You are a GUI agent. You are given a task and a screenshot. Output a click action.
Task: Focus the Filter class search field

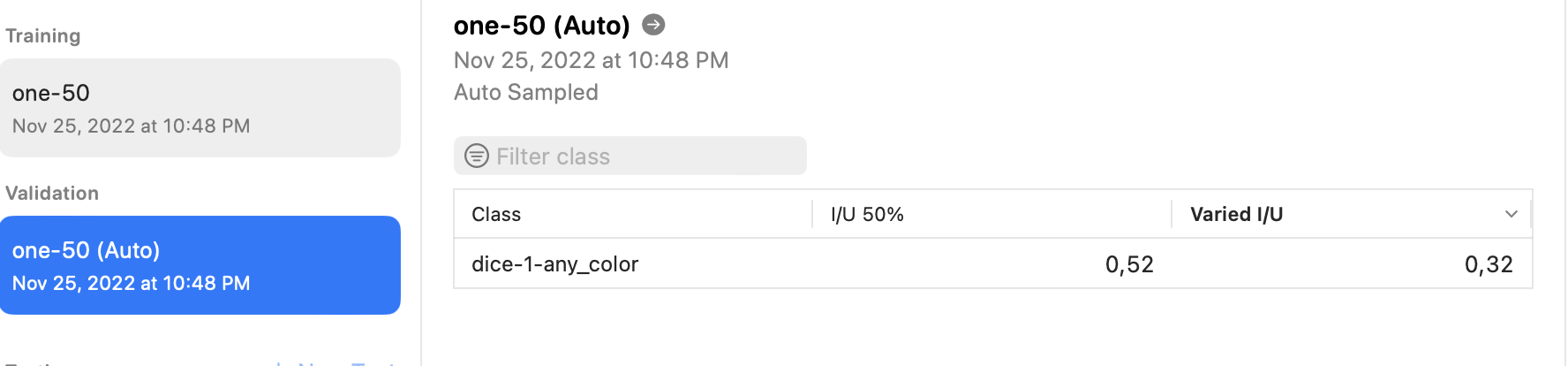pyautogui.click(x=630, y=156)
